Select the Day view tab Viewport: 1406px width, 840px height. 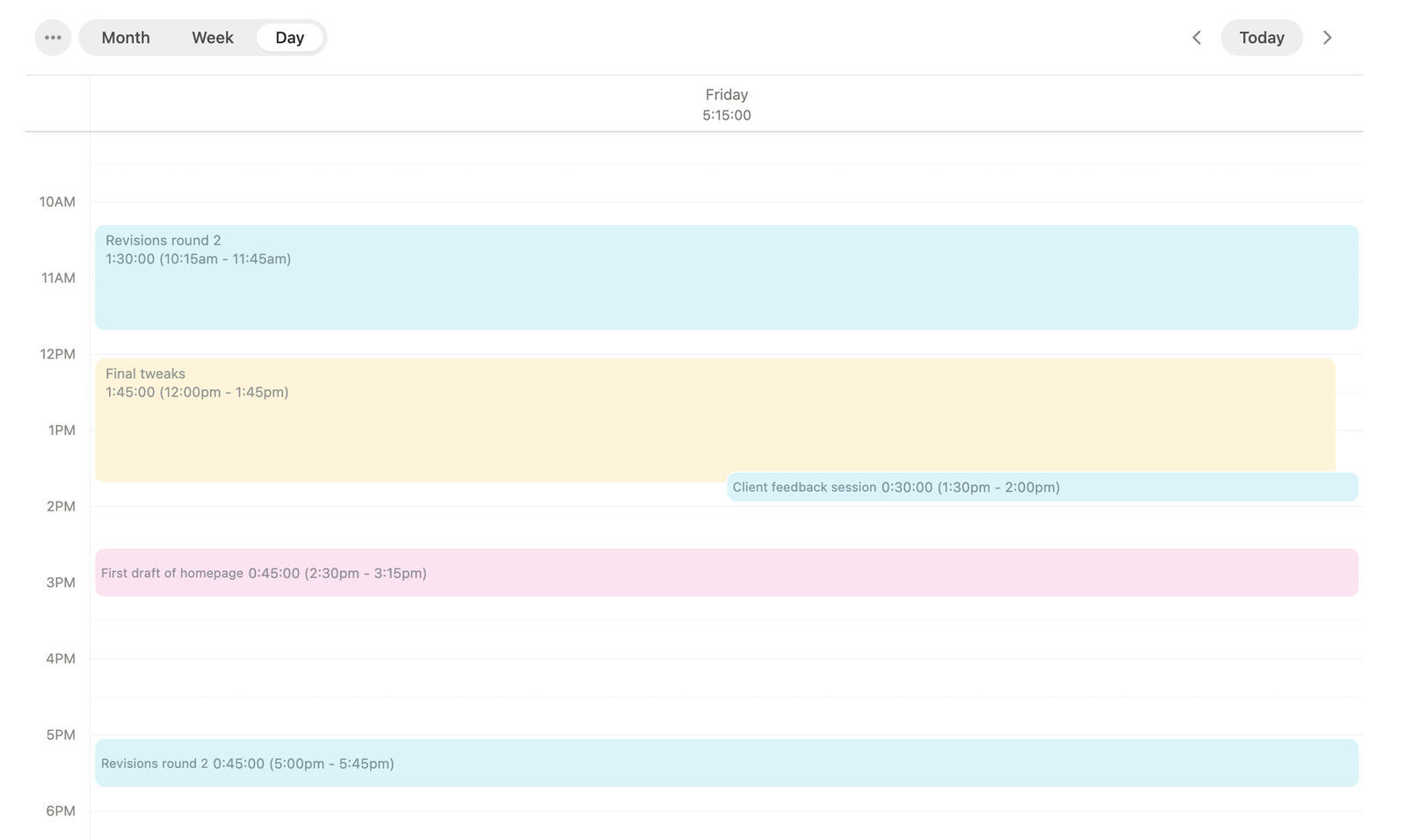coord(289,38)
